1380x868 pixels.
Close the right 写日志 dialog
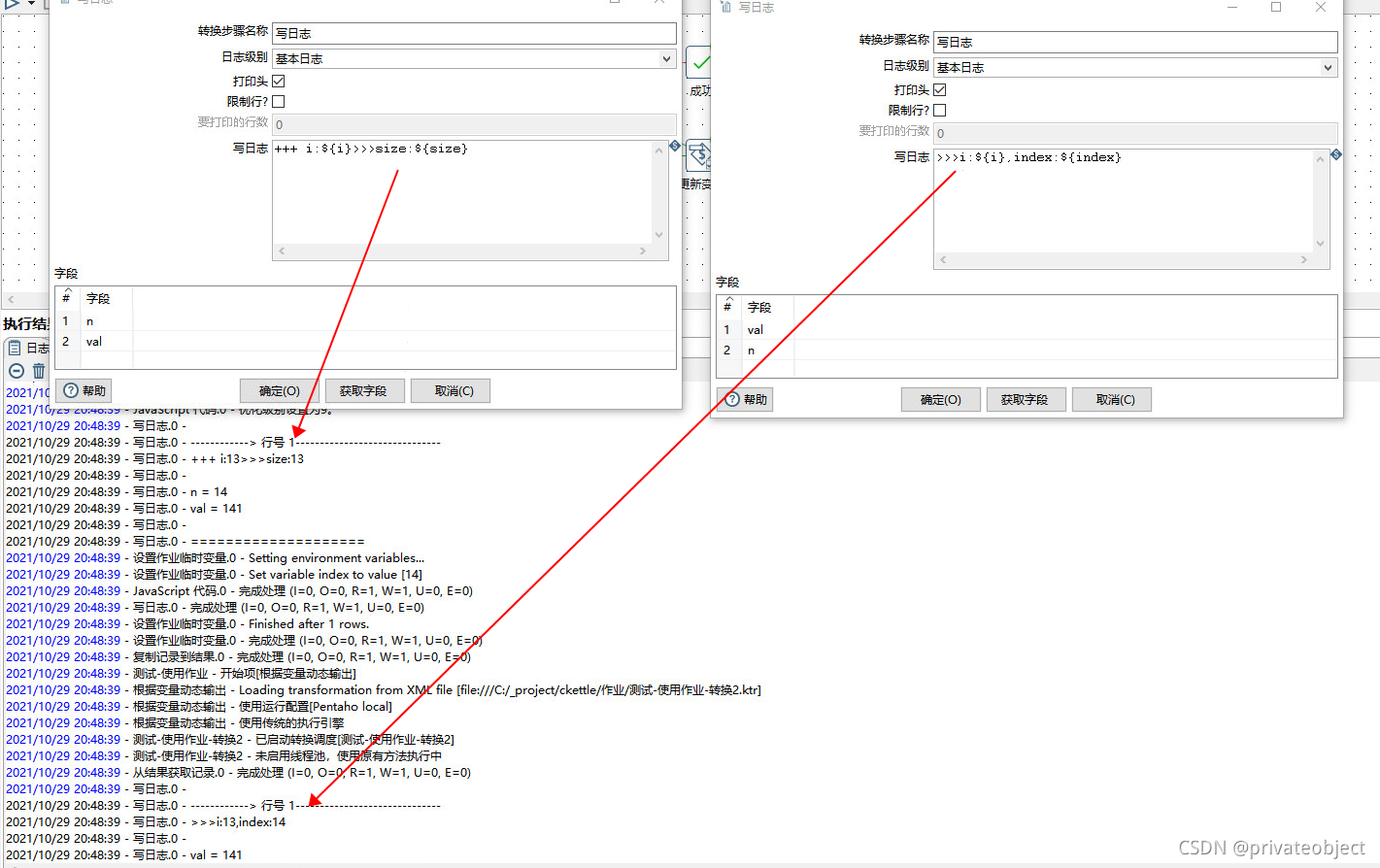point(1321,7)
